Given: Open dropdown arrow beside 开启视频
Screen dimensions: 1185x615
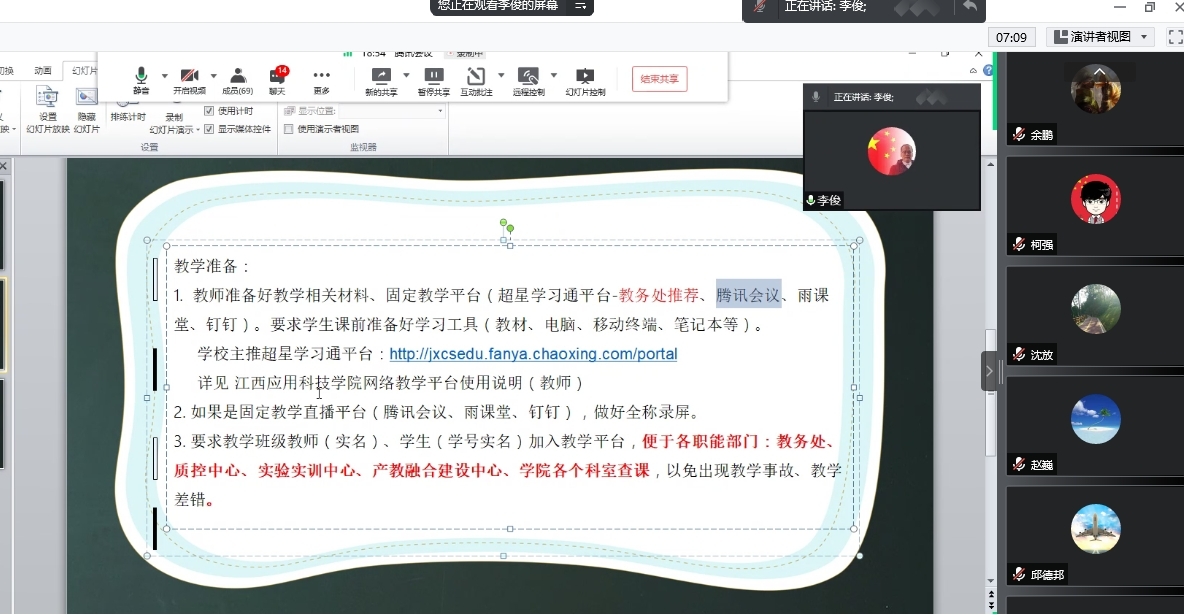Looking at the screenshot, I should coord(213,75).
